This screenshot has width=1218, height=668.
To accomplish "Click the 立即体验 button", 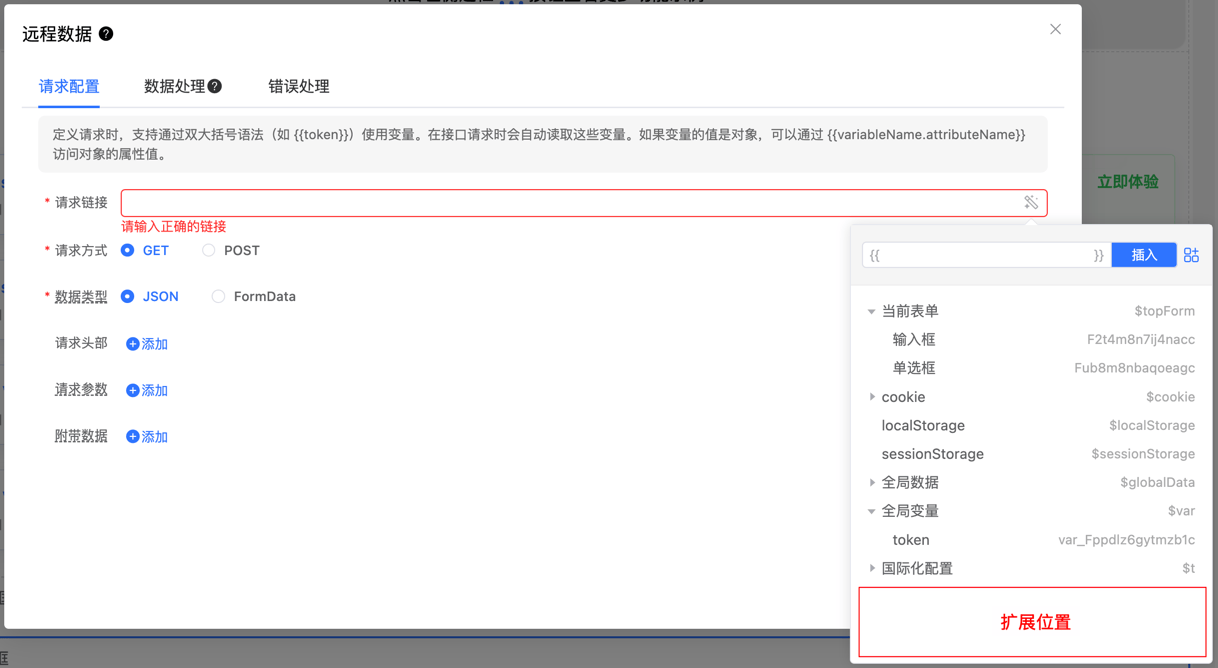I will click(x=1127, y=182).
